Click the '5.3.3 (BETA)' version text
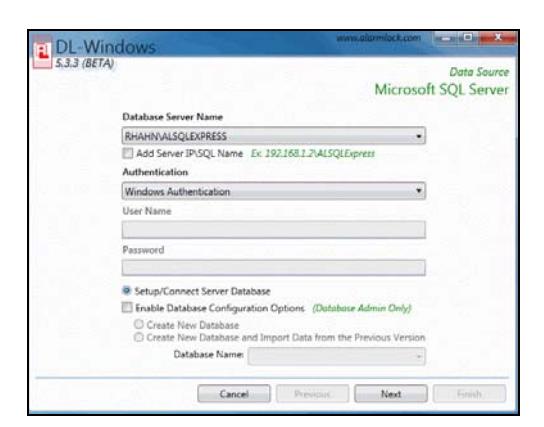Image resolution: width=544 pixels, height=427 pixels. pos(85,63)
